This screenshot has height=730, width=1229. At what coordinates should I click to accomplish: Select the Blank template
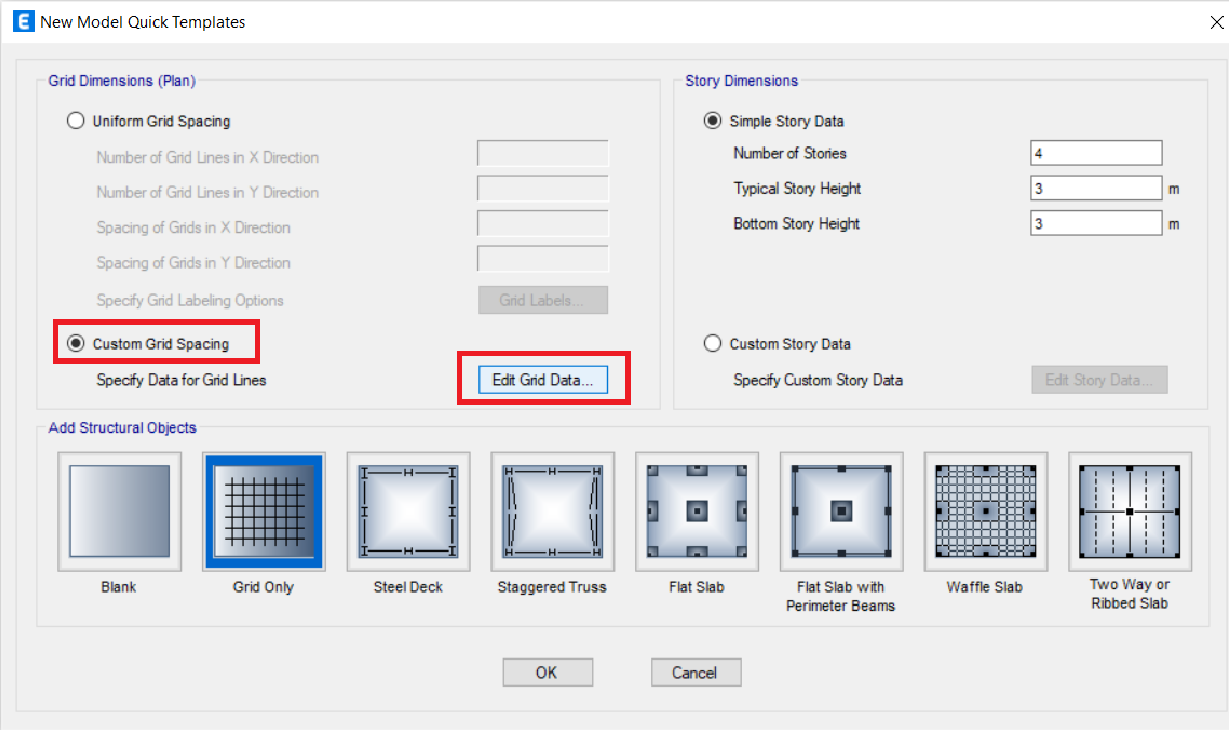[118, 511]
